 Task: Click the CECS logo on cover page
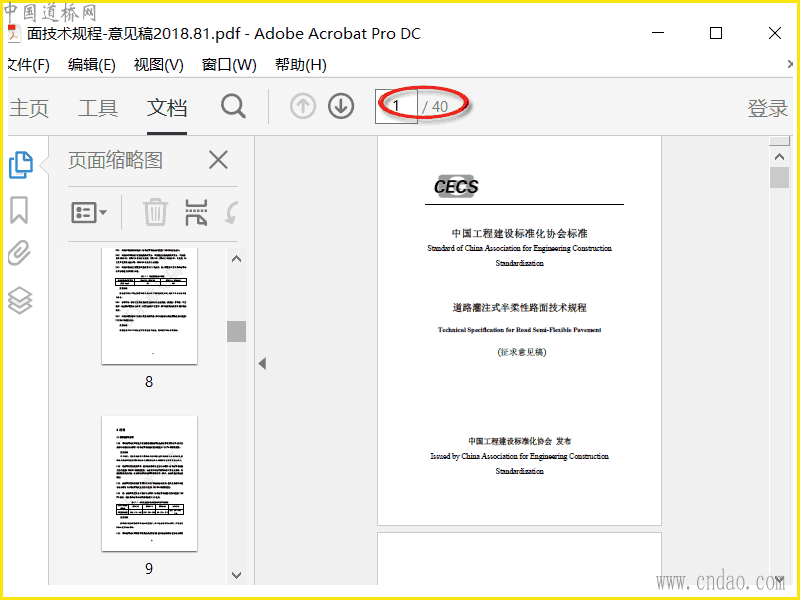456,187
